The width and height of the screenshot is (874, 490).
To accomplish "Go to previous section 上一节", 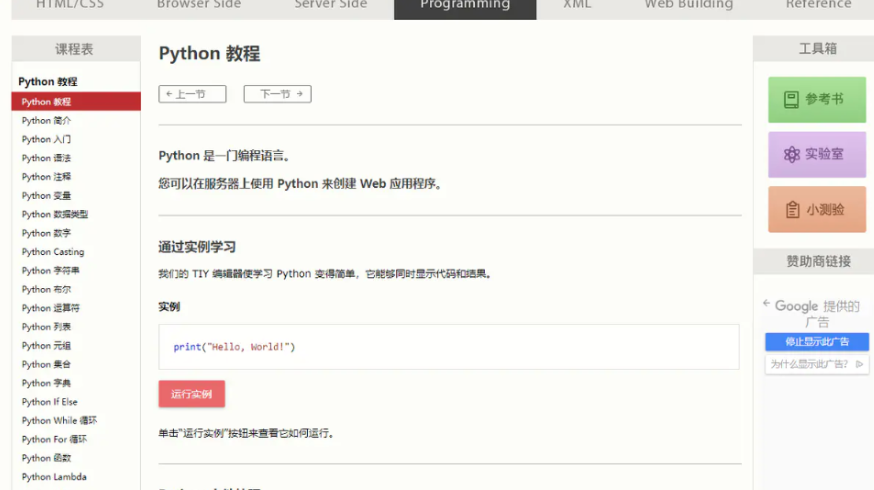I will [192, 94].
